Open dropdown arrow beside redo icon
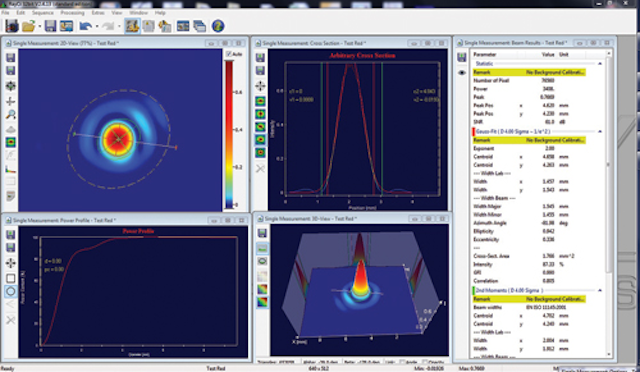 [x=119, y=27]
